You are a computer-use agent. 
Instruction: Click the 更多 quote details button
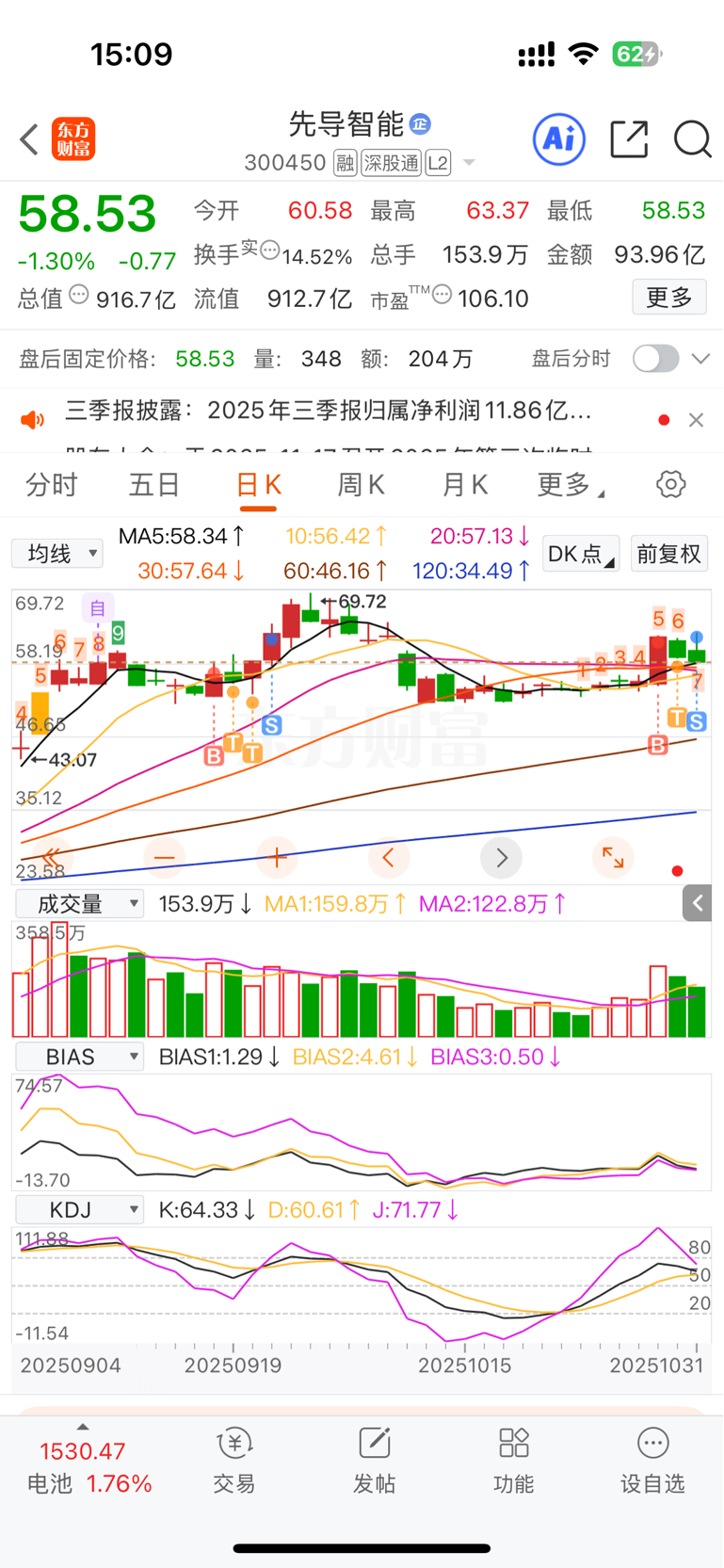669,298
